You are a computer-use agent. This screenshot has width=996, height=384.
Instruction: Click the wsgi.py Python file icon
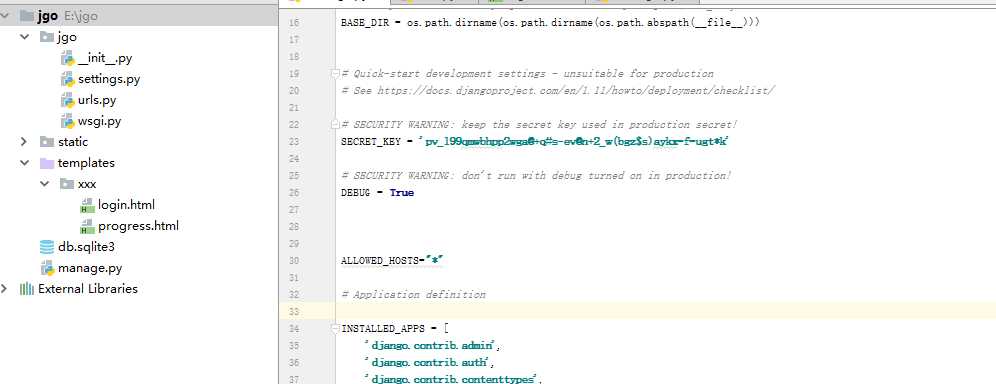click(x=67, y=121)
